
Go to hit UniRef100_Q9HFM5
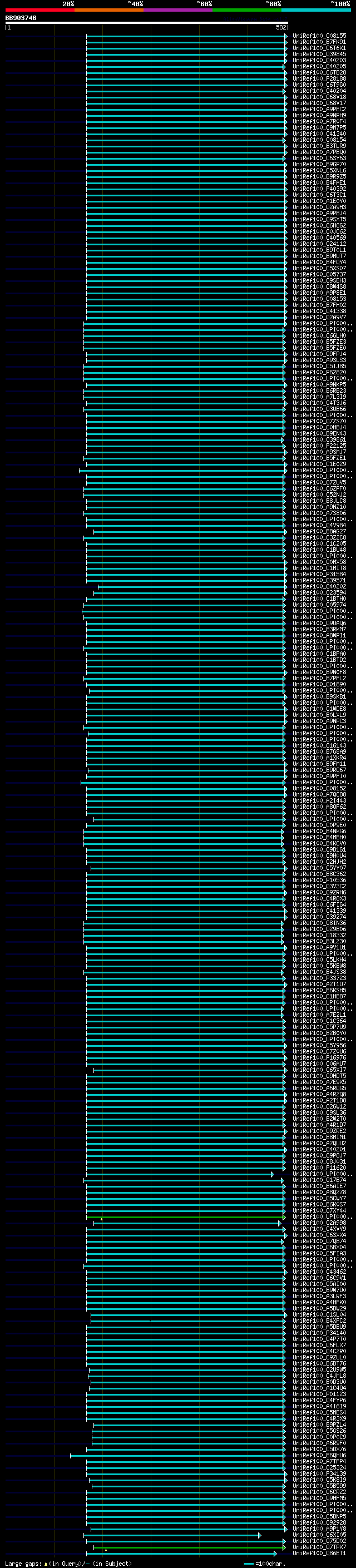point(319,1498)
